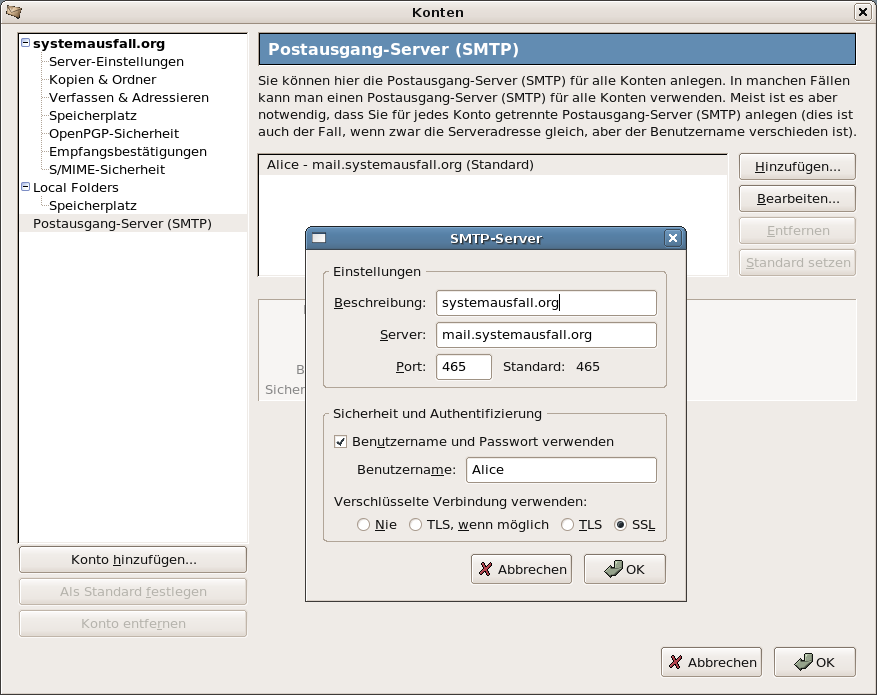Image resolution: width=877 pixels, height=695 pixels.
Task: Collapse the Local Folders tree
Action: pyautogui.click(x=25, y=187)
